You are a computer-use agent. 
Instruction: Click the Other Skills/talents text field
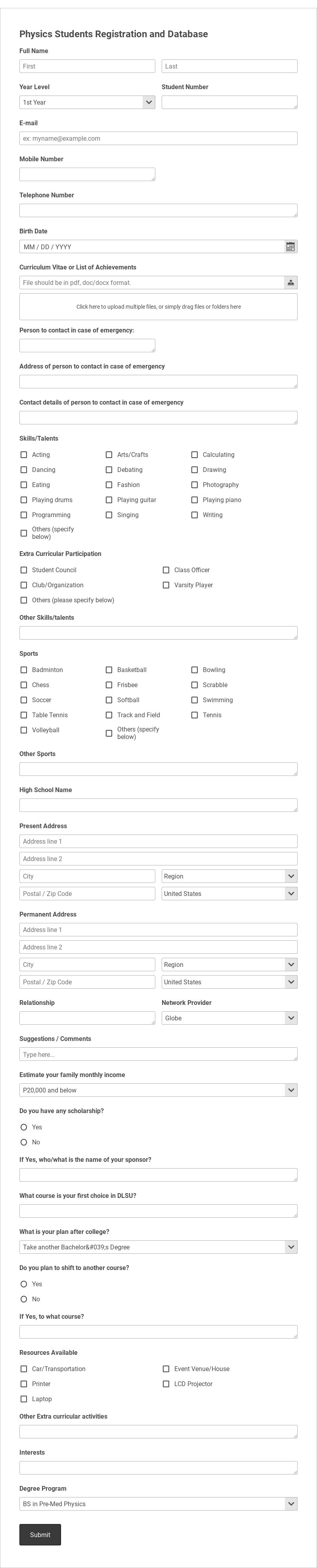158,633
